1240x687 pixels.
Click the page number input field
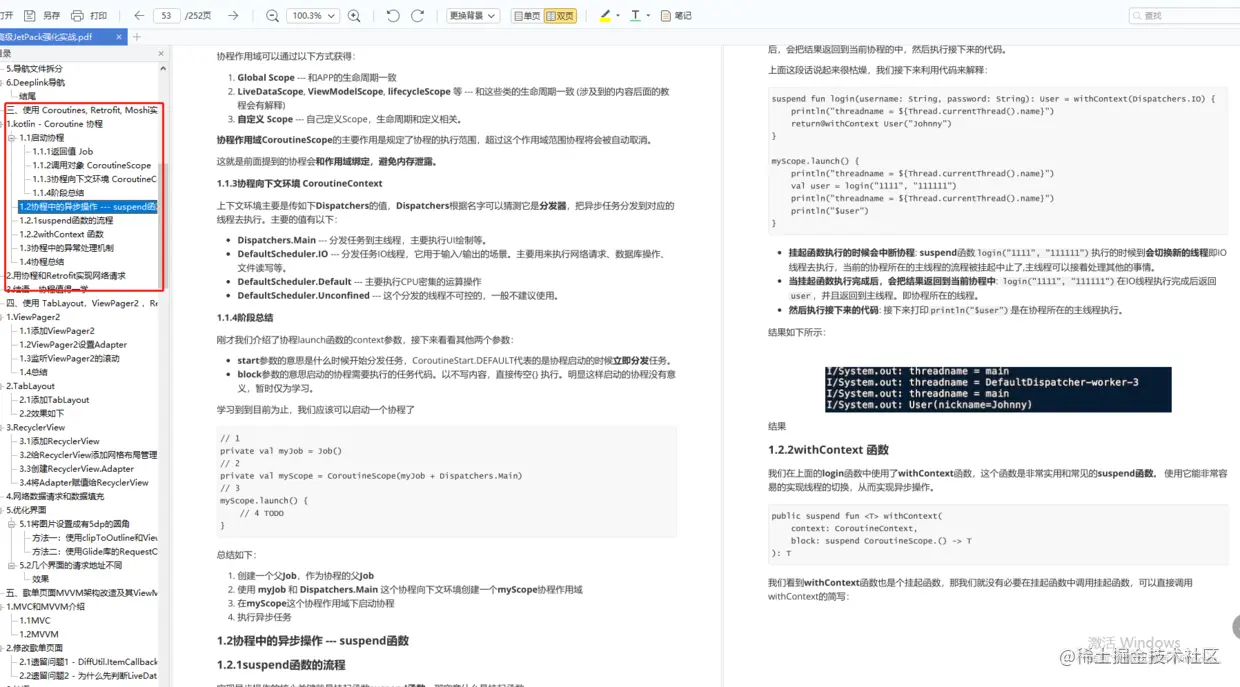pos(167,16)
